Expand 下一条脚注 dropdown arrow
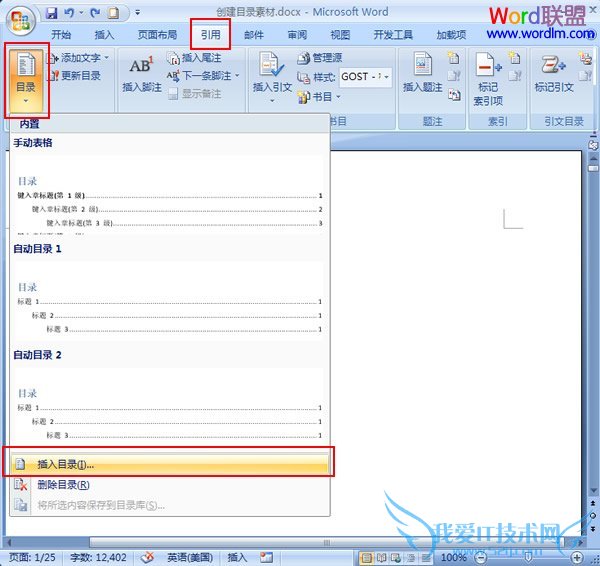Image resolution: width=600 pixels, height=566 pixels. (x=237, y=76)
